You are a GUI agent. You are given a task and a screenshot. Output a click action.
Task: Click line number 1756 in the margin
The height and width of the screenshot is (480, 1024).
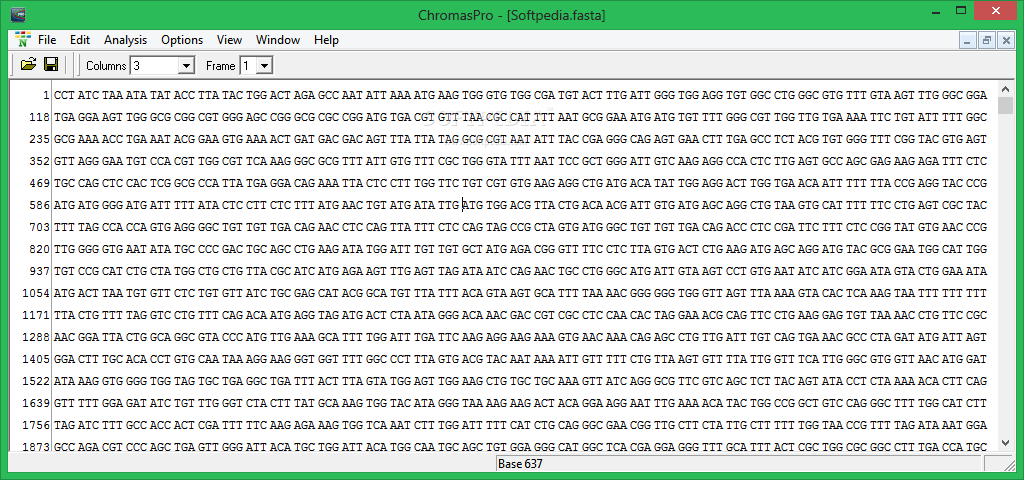click(x=37, y=425)
